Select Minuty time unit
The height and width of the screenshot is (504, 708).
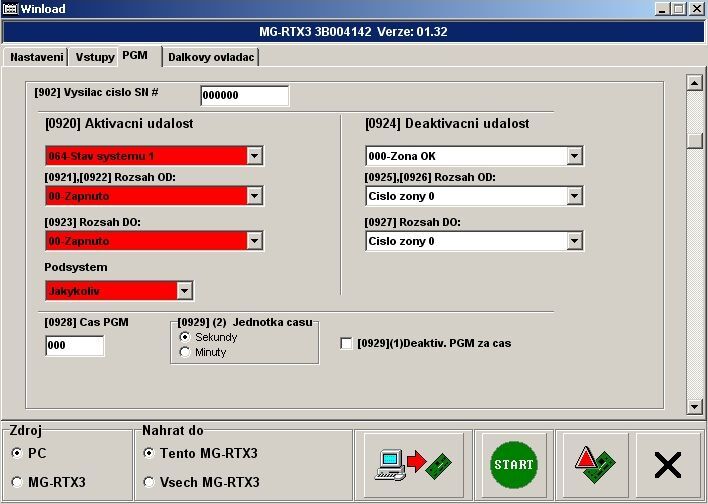pos(184,352)
